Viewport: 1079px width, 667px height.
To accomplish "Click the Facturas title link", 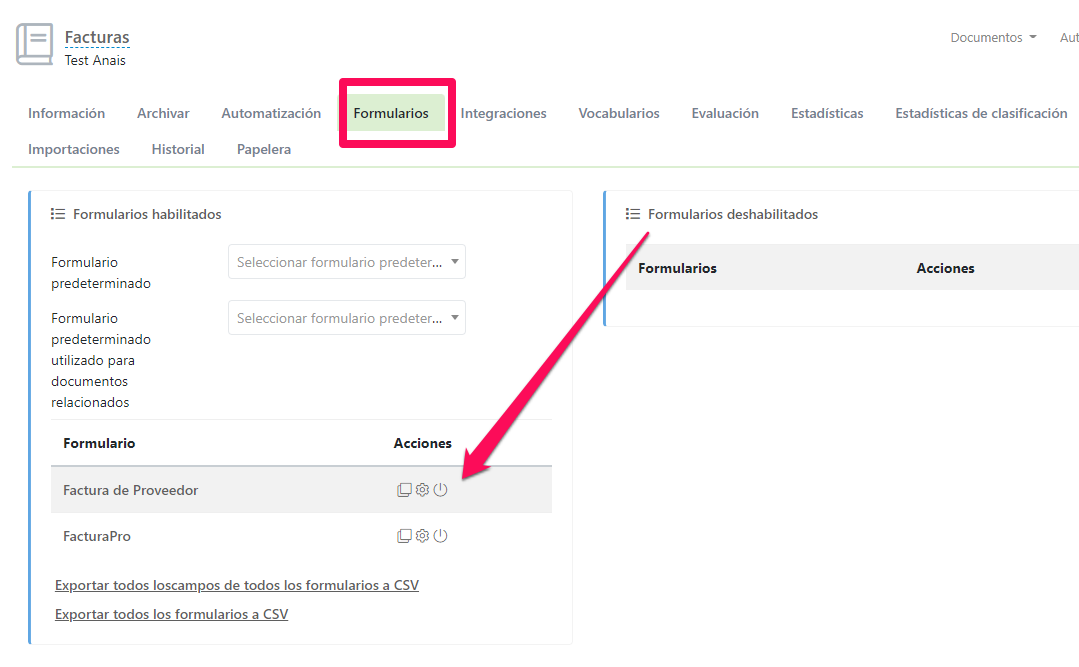I will pos(97,38).
